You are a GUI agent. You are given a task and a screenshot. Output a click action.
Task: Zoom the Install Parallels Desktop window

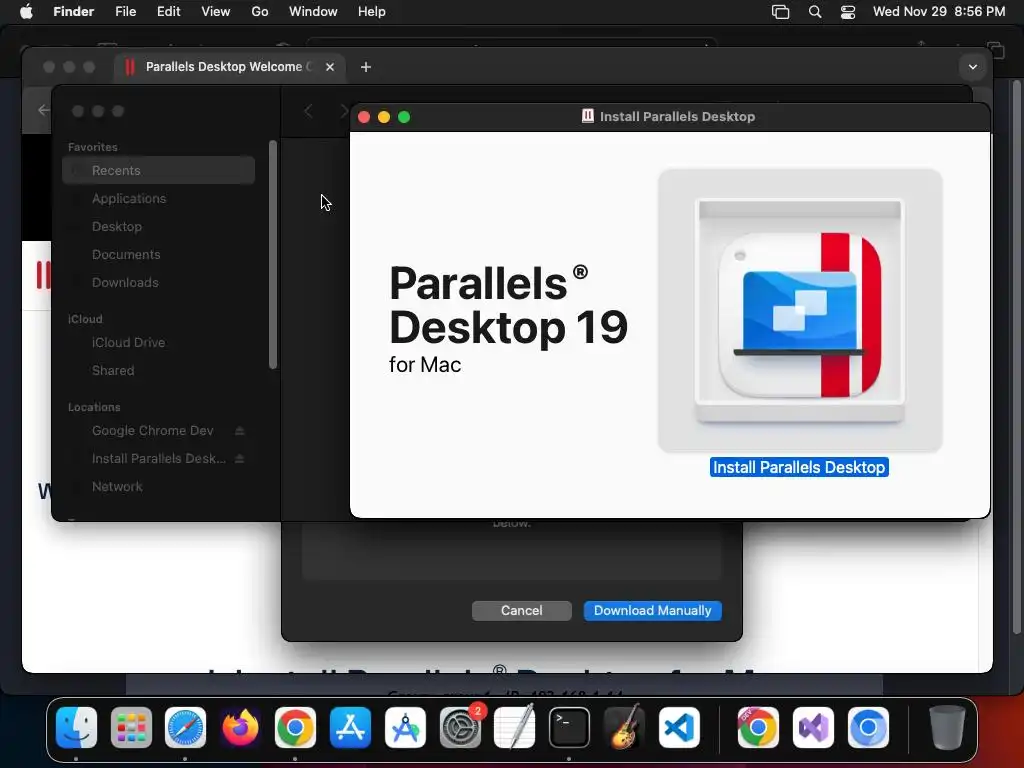click(404, 117)
